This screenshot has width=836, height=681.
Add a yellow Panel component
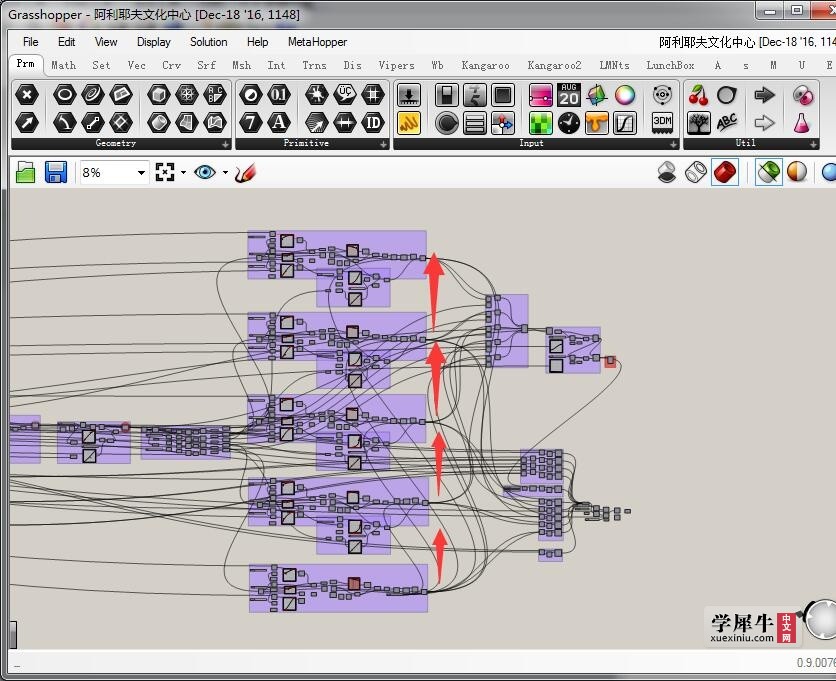coord(409,123)
